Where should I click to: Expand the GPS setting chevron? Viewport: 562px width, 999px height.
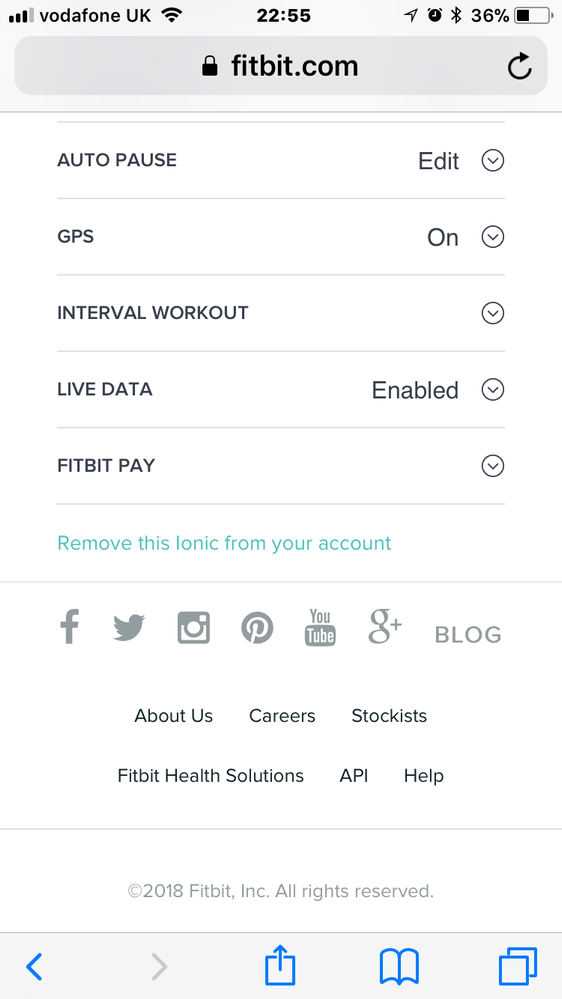pyautogui.click(x=493, y=237)
